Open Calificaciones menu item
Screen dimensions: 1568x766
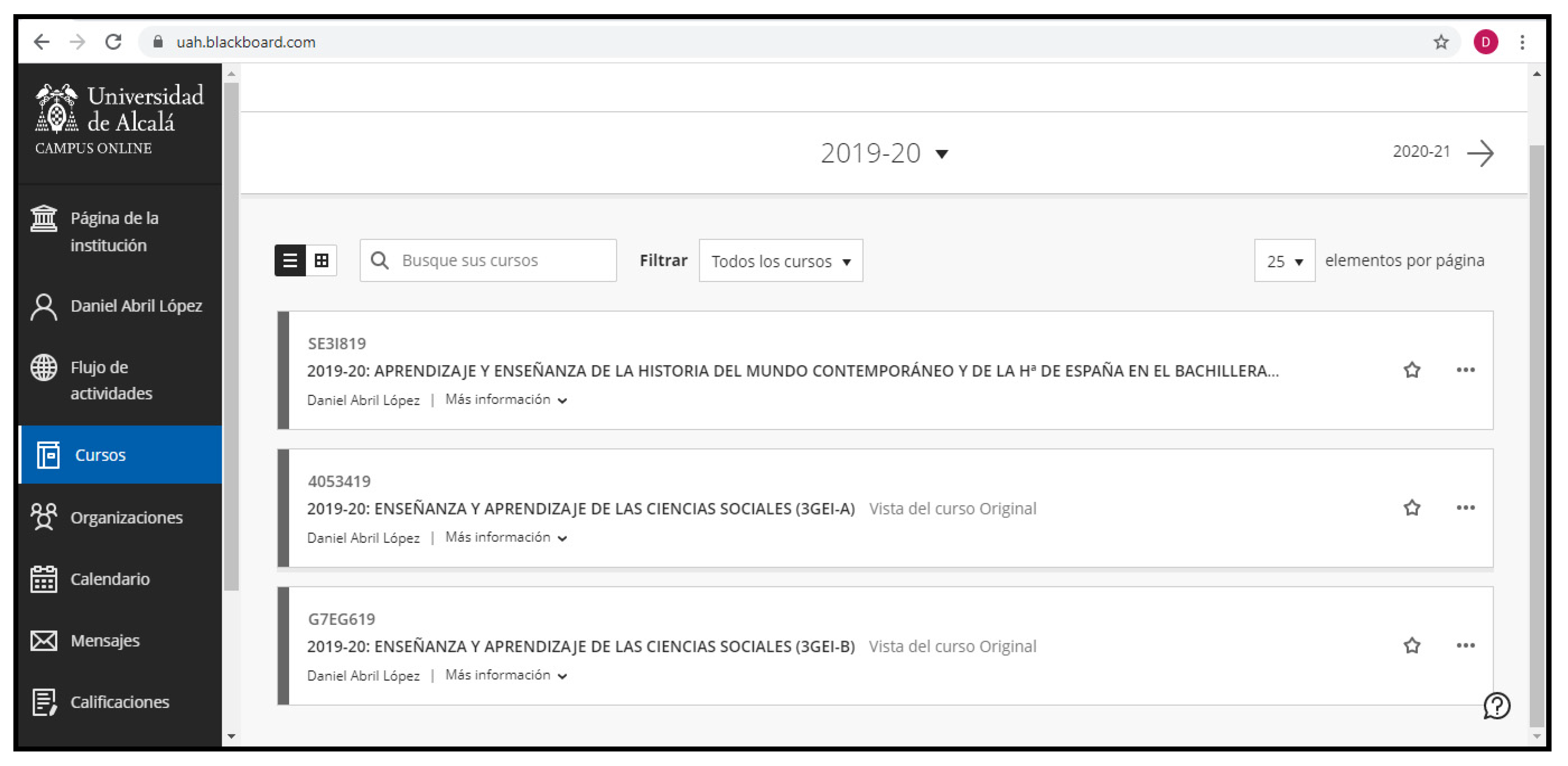point(119,701)
